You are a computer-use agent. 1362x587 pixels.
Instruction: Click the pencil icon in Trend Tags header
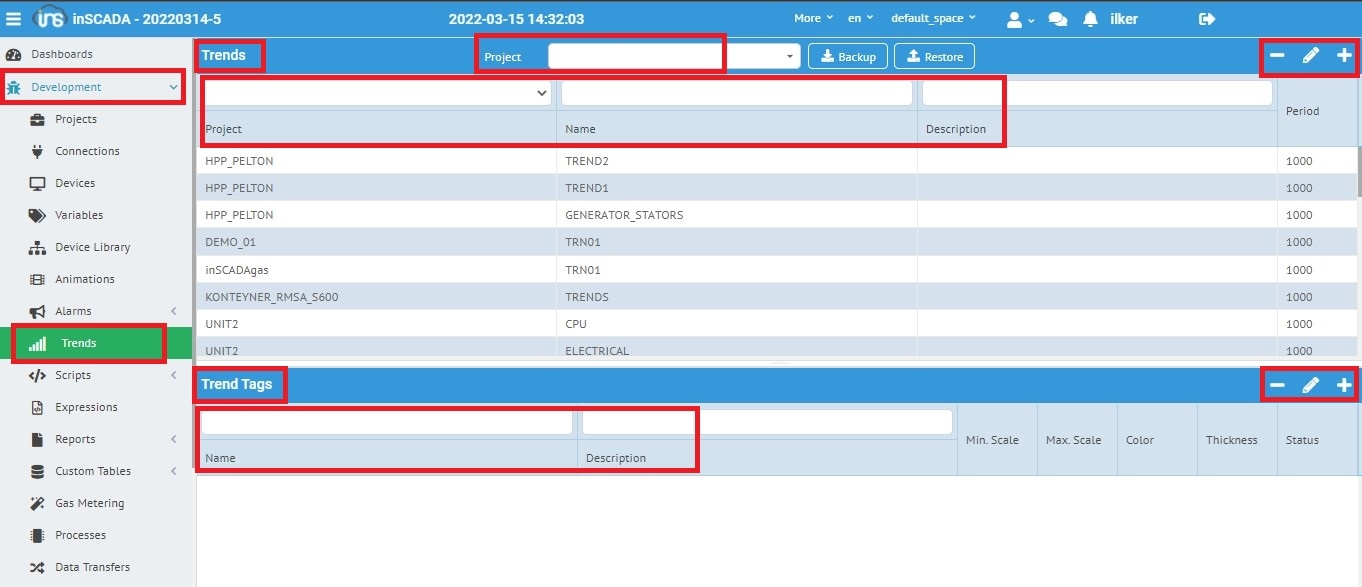pos(1310,385)
